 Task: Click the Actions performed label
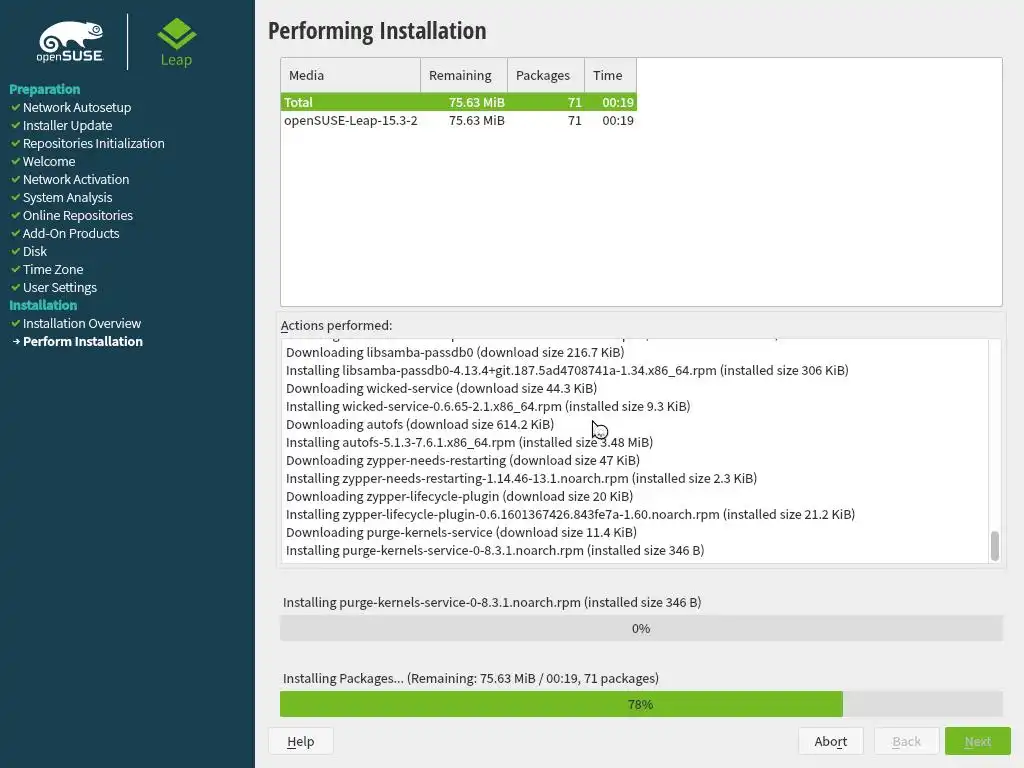(336, 325)
